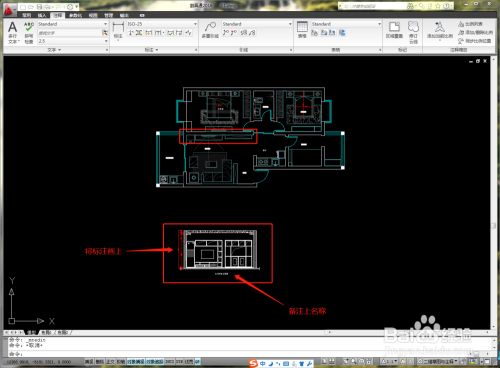
Task: Click the Multiline Text large A icon
Action: pos(12,27)
